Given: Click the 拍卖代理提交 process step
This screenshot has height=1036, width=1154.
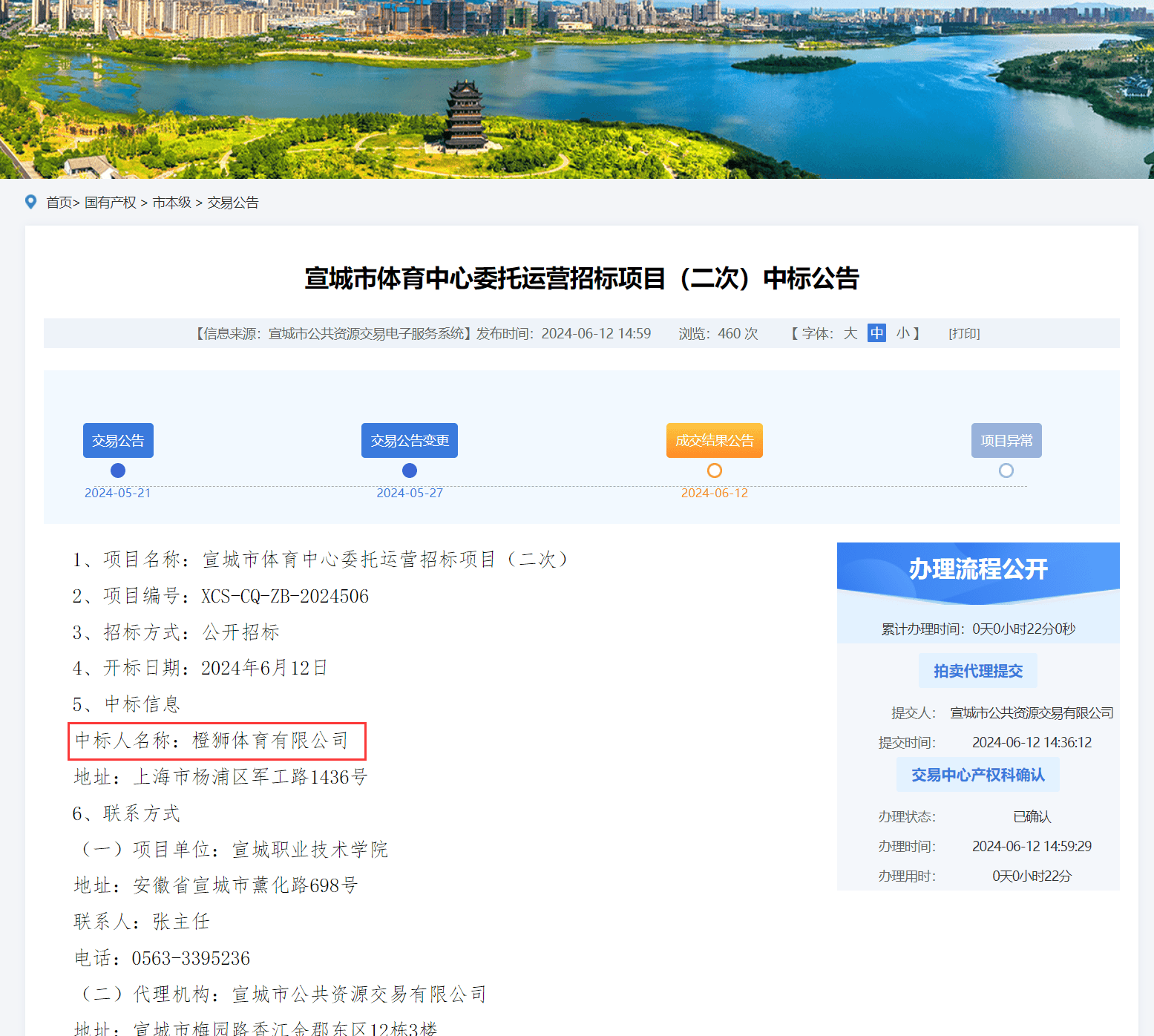Looking at the screenshot, I should coord(977,671).
